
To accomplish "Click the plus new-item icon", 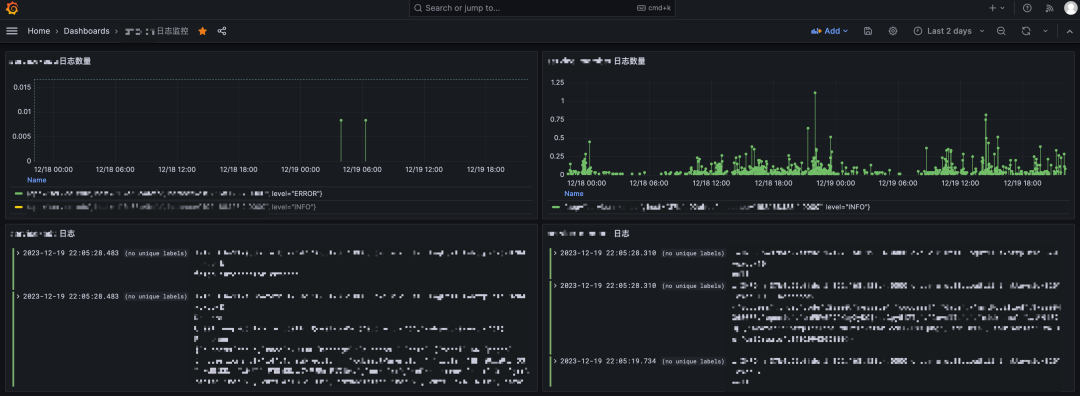I will pos(993,8).
